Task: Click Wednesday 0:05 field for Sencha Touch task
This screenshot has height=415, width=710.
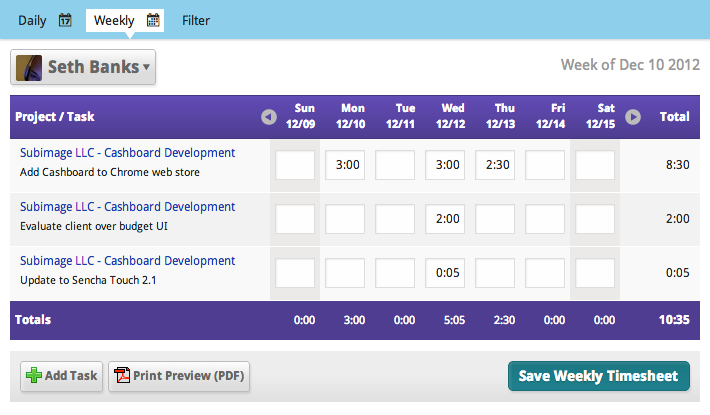Action: click(x=445, y=273)
